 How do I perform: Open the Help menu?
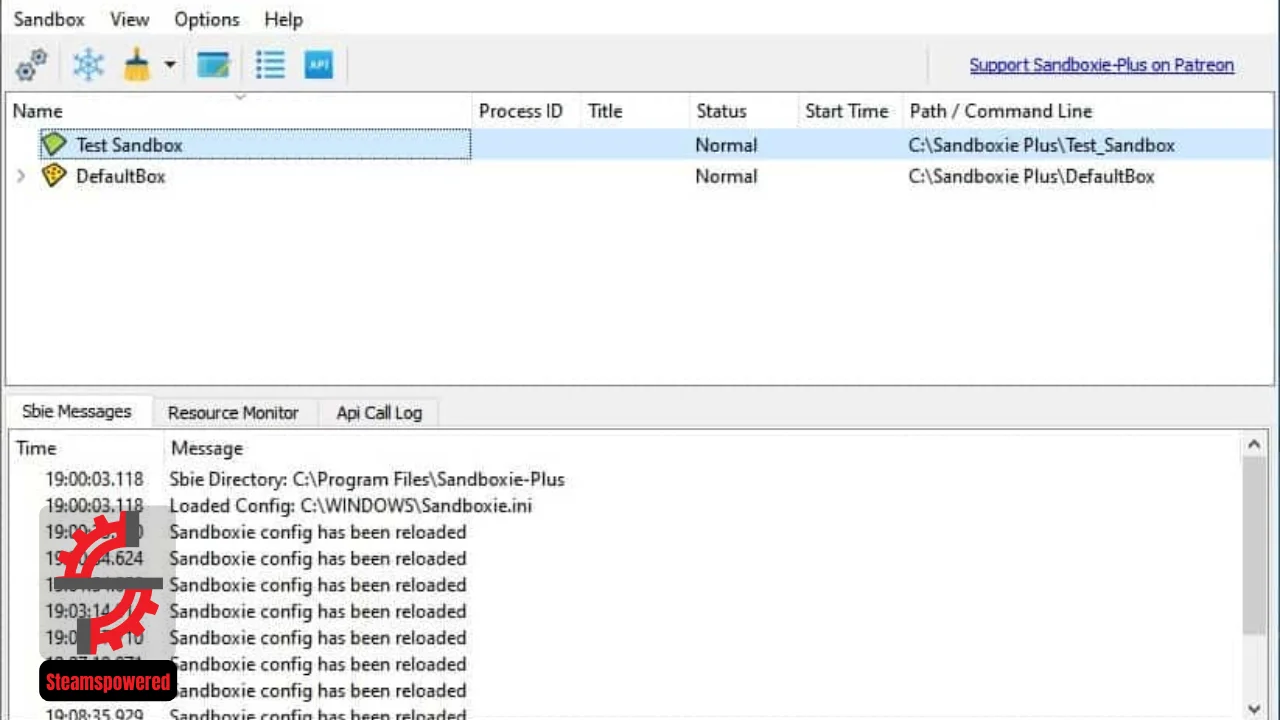tap(283, 19)
